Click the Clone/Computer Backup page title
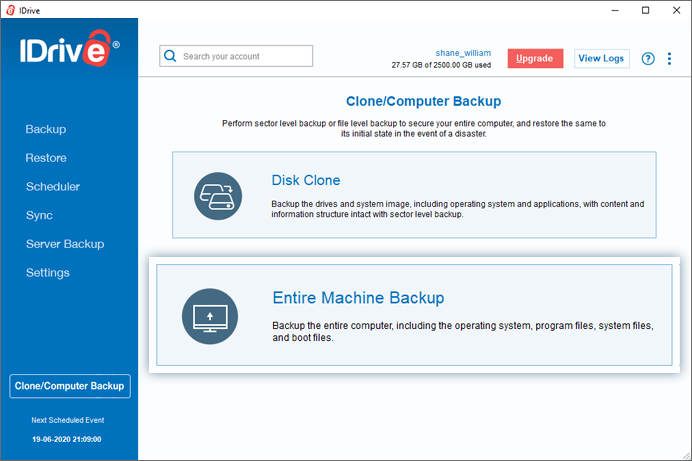The height and width of the screenshot is (461, 692). pyautogui.click(x=423, y=101)
